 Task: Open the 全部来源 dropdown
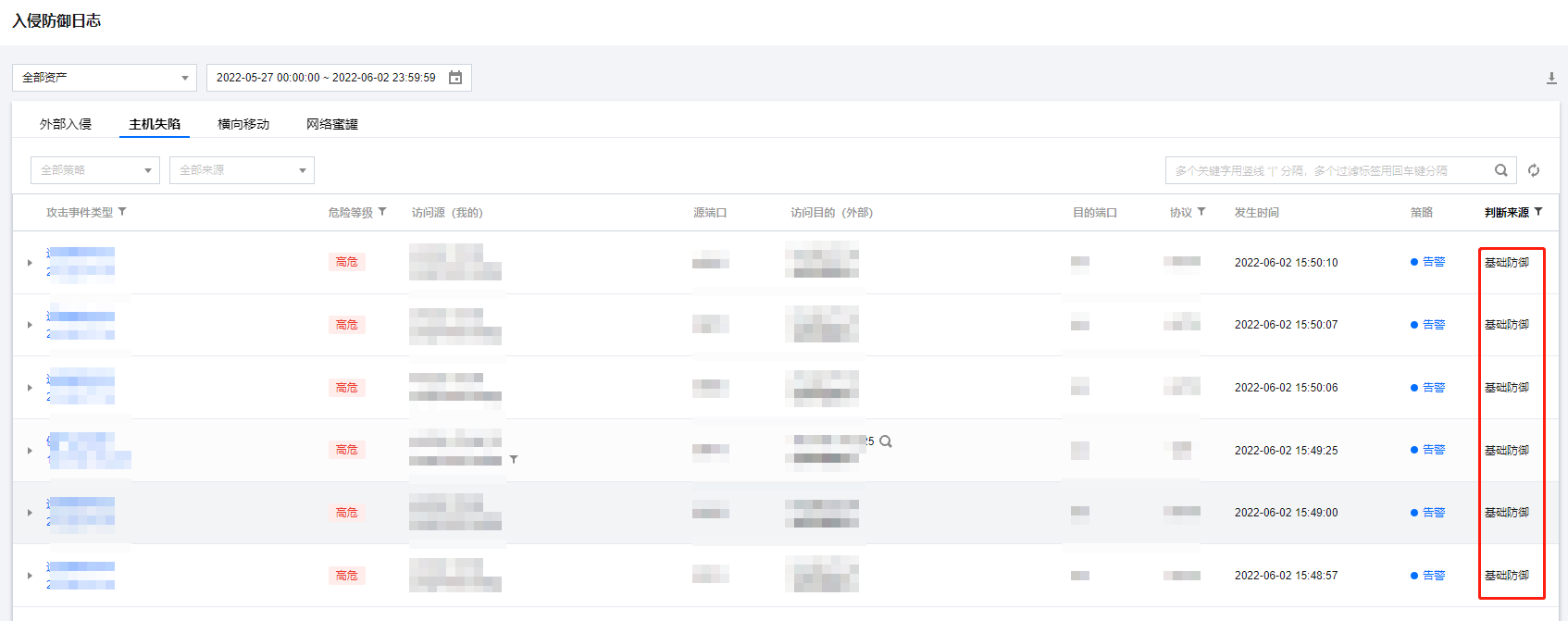242,170
